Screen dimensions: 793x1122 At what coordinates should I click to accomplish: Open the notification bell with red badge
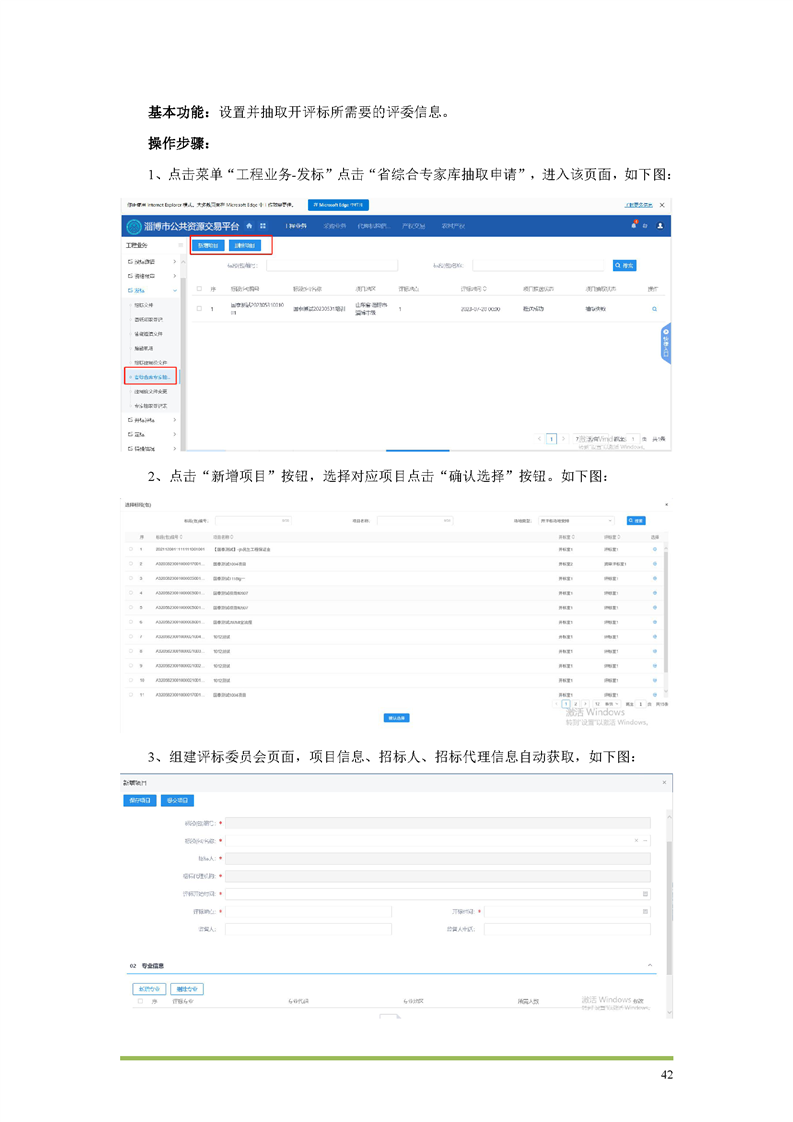pyautogui.click(x=633, y=226)
